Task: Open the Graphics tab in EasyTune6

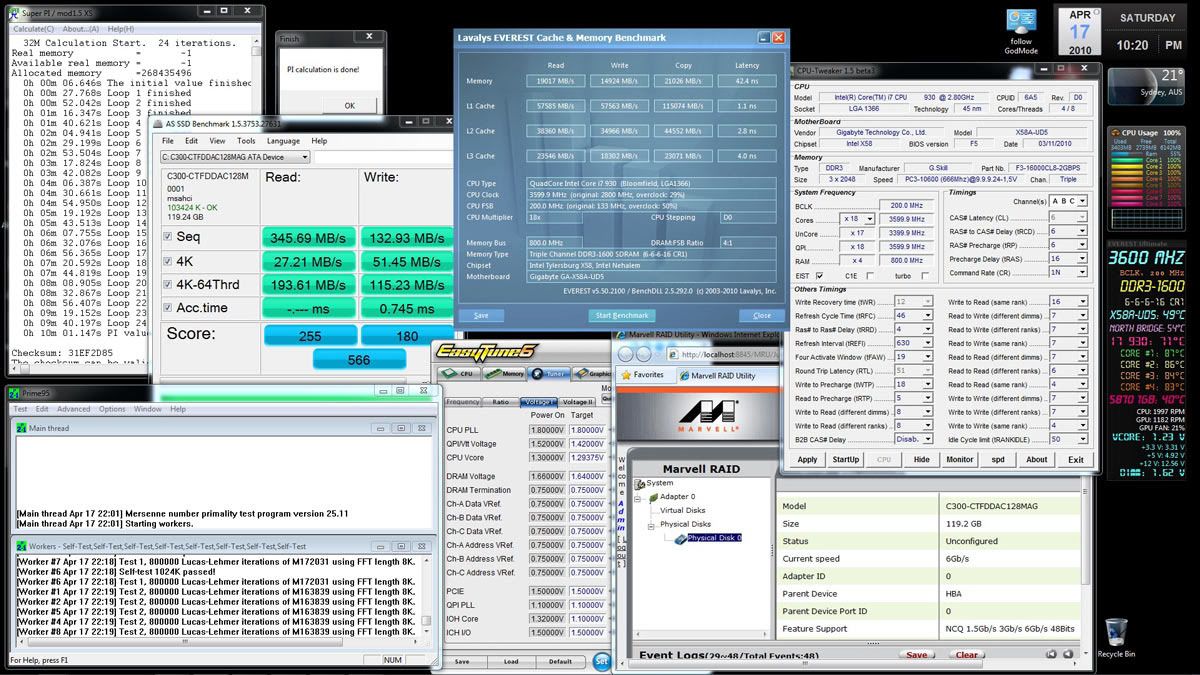Action: pos(594,373)
